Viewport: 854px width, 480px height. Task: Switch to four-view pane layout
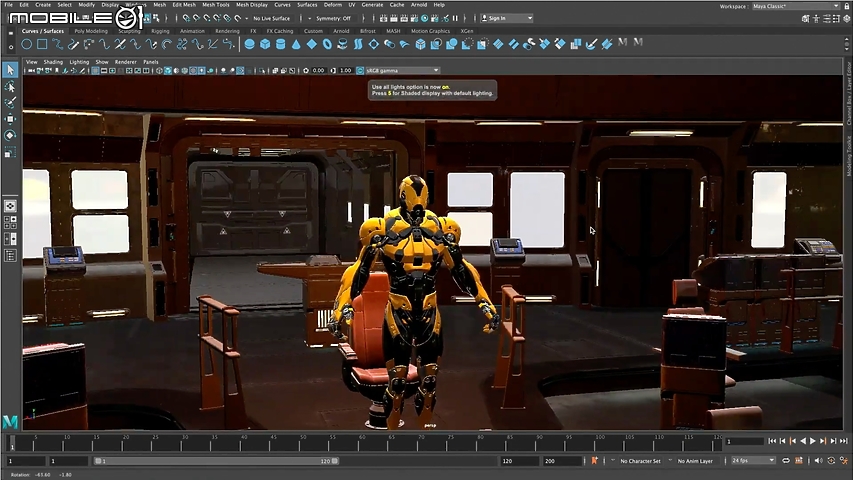(10, 222)
